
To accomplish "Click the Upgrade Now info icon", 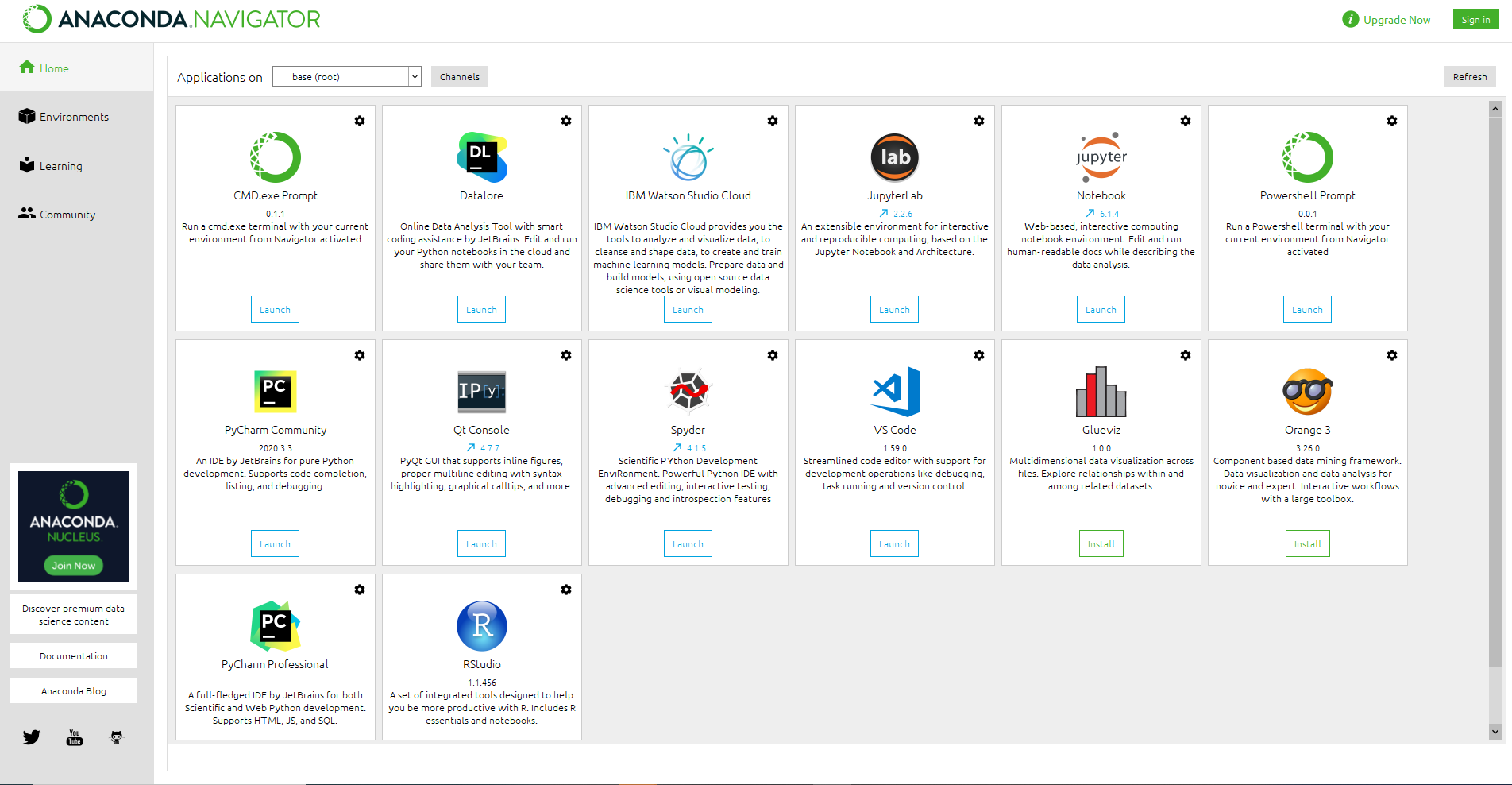I will tap(1350, 19).
